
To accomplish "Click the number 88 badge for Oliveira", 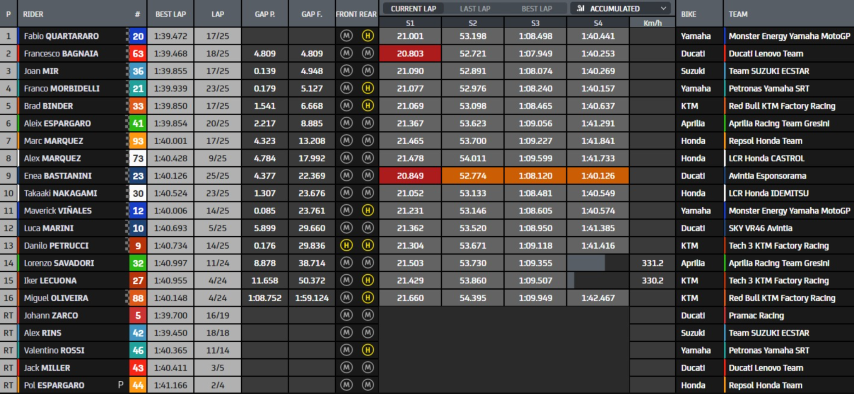I will pyautogui.click(x=138, y=298).
